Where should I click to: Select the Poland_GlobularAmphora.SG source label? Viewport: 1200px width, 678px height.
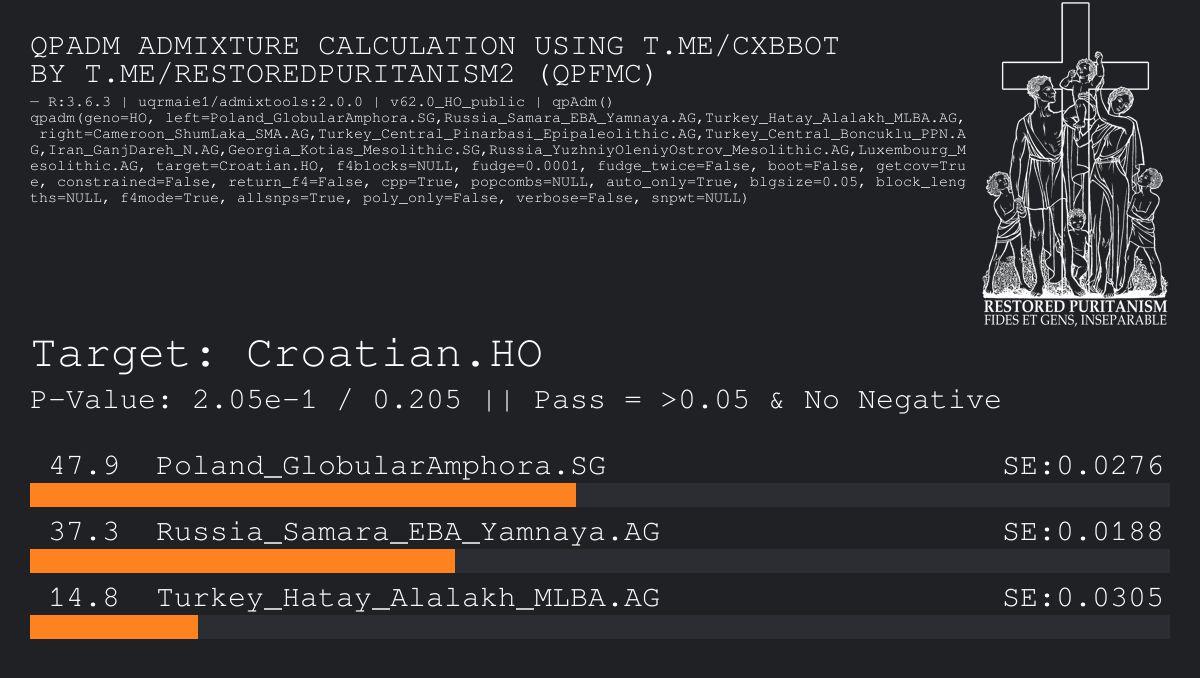[380, 466]
